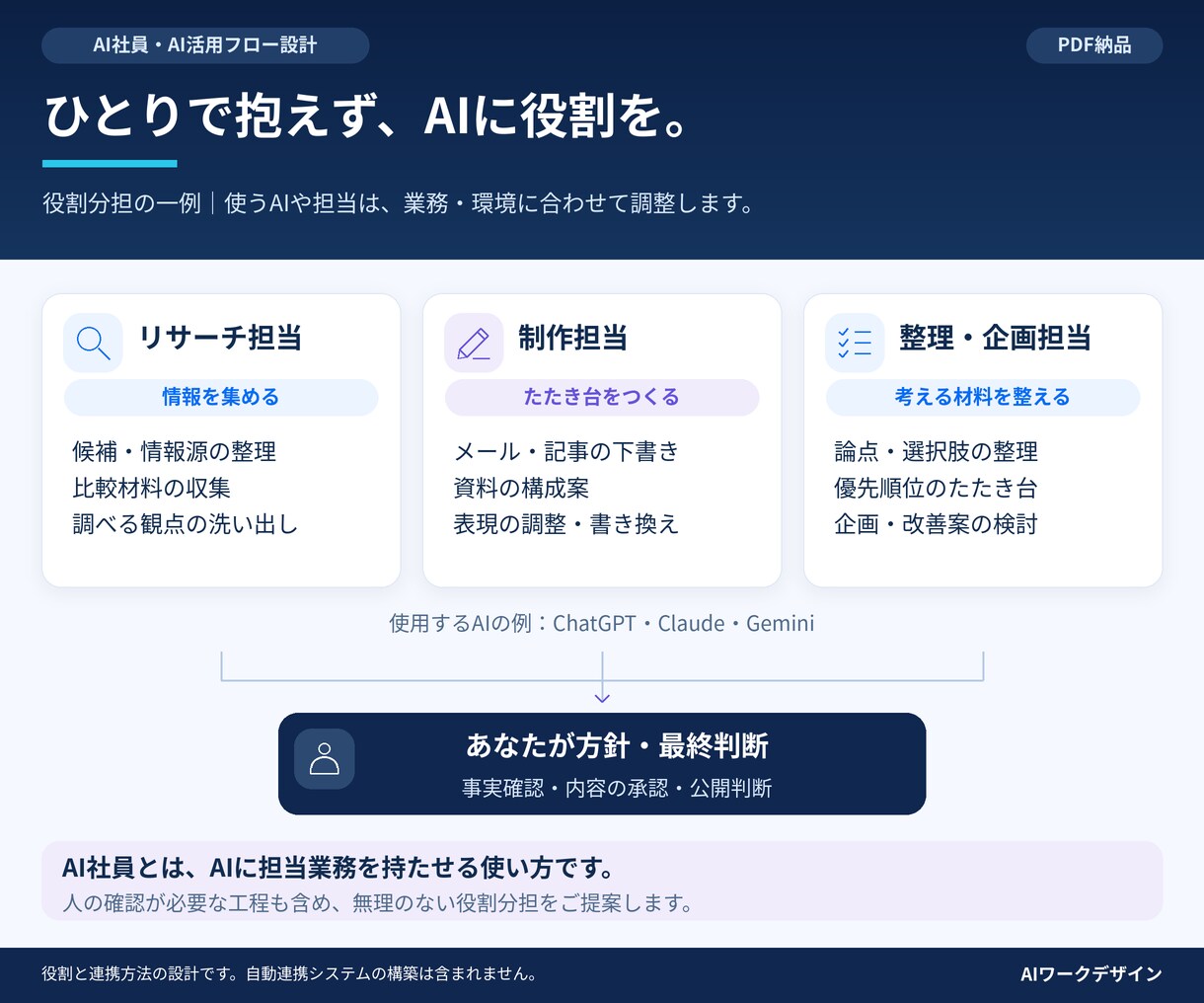The image size is (1204, 1003).
Task: Click the line メール・記事の下書き
Action: pyautogui.click(x=566, y=452)
